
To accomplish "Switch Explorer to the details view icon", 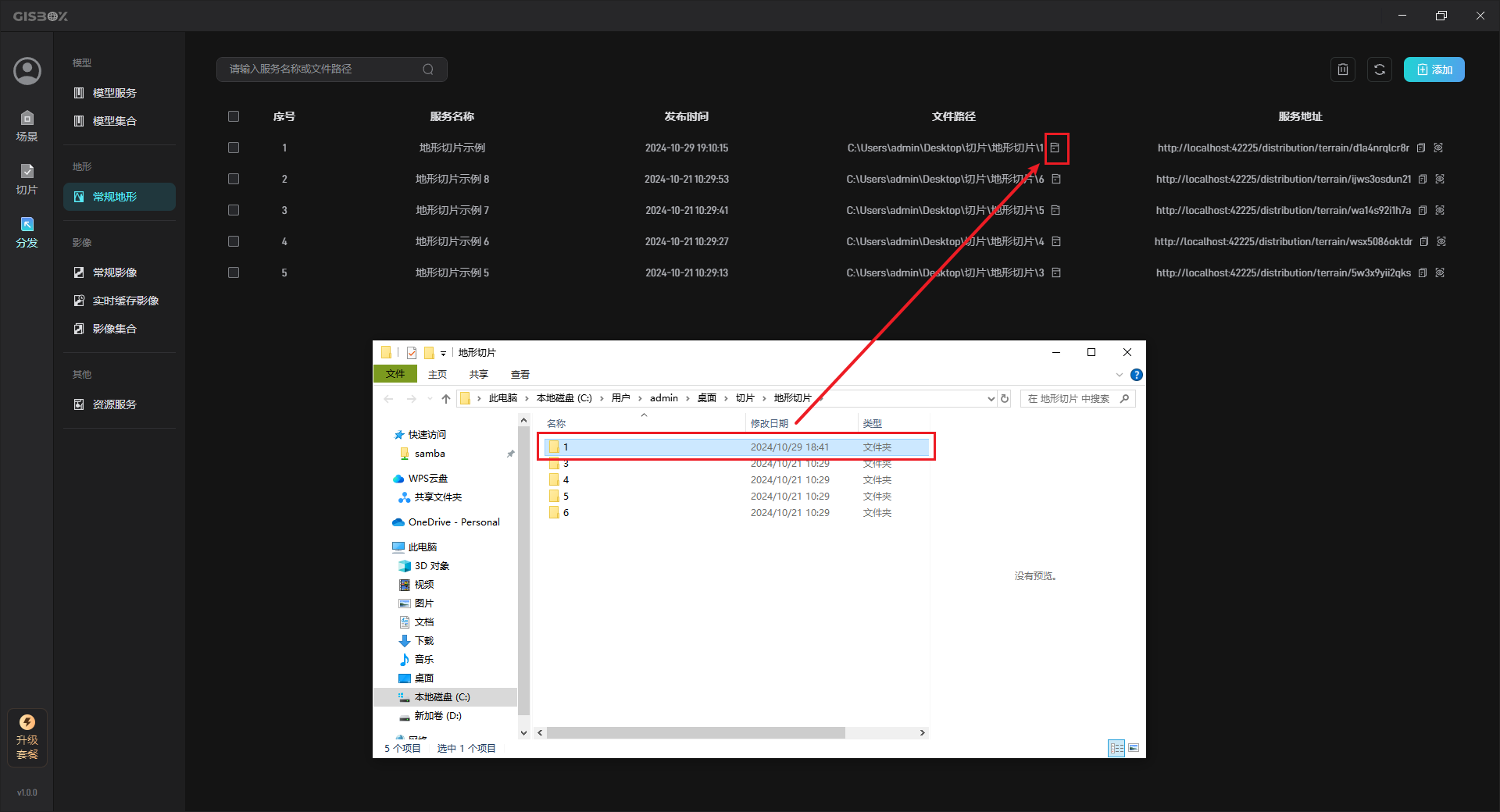I will click(x=1116, y=748).
